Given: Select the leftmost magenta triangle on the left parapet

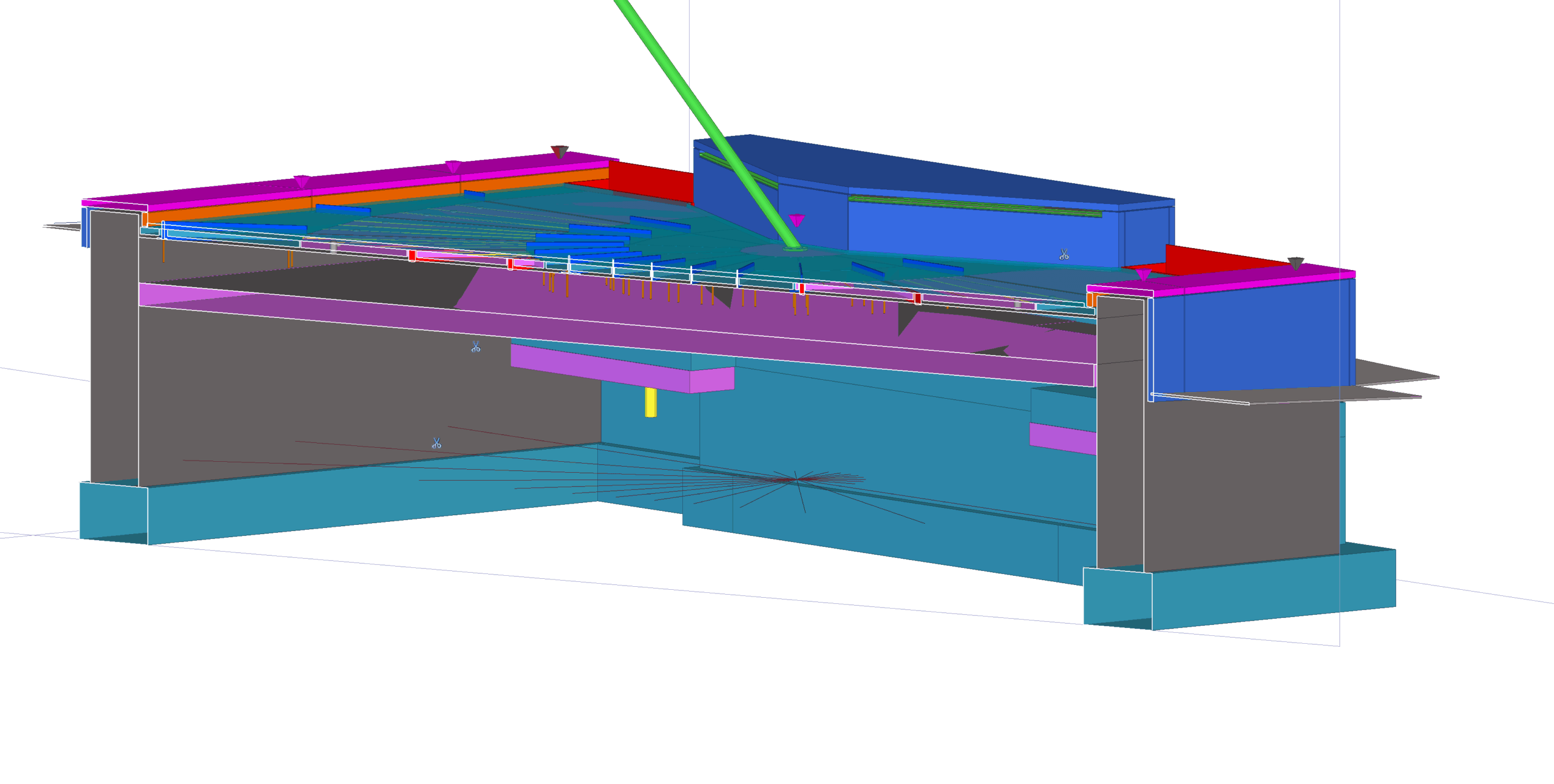Looking at the screenshot, I should [x=302, y=181].
